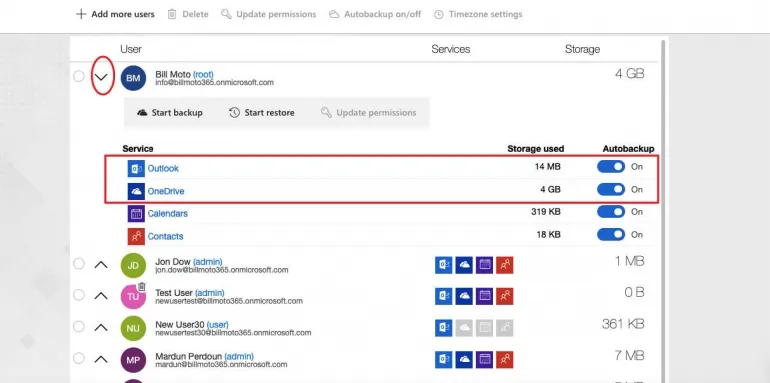Image resolution: width=770 pixels, height=383 pixels.
Task: Select Jon Dow row radio button
Action: pos(79,264)
